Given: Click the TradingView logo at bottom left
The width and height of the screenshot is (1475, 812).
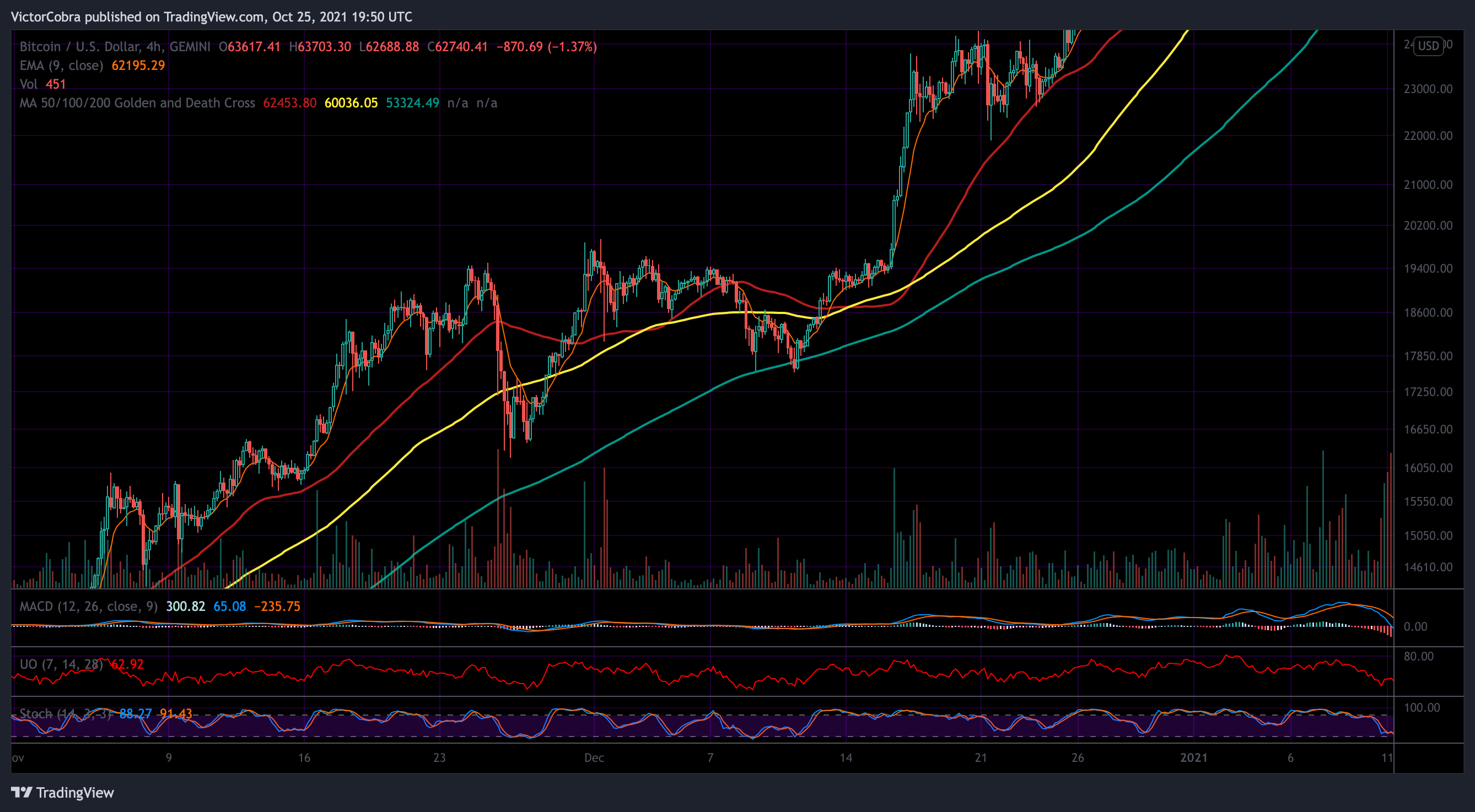Looking at the screenshot, I should coord(62,793).
